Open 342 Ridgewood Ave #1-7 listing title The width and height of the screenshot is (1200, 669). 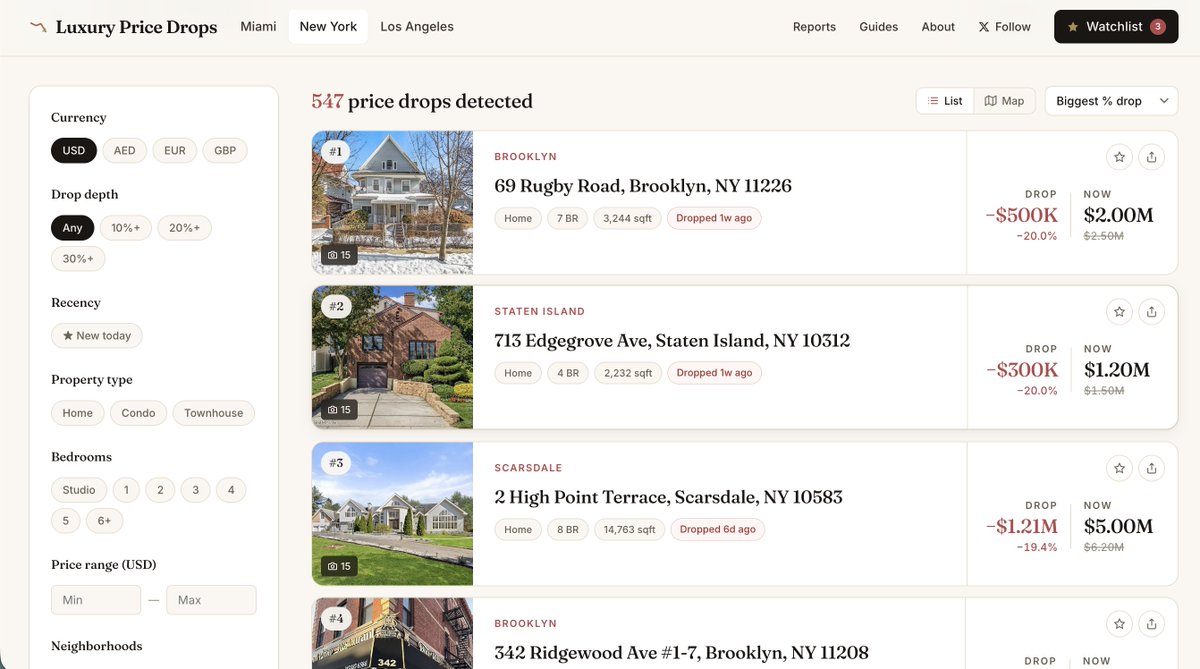[x=681, y=653]
